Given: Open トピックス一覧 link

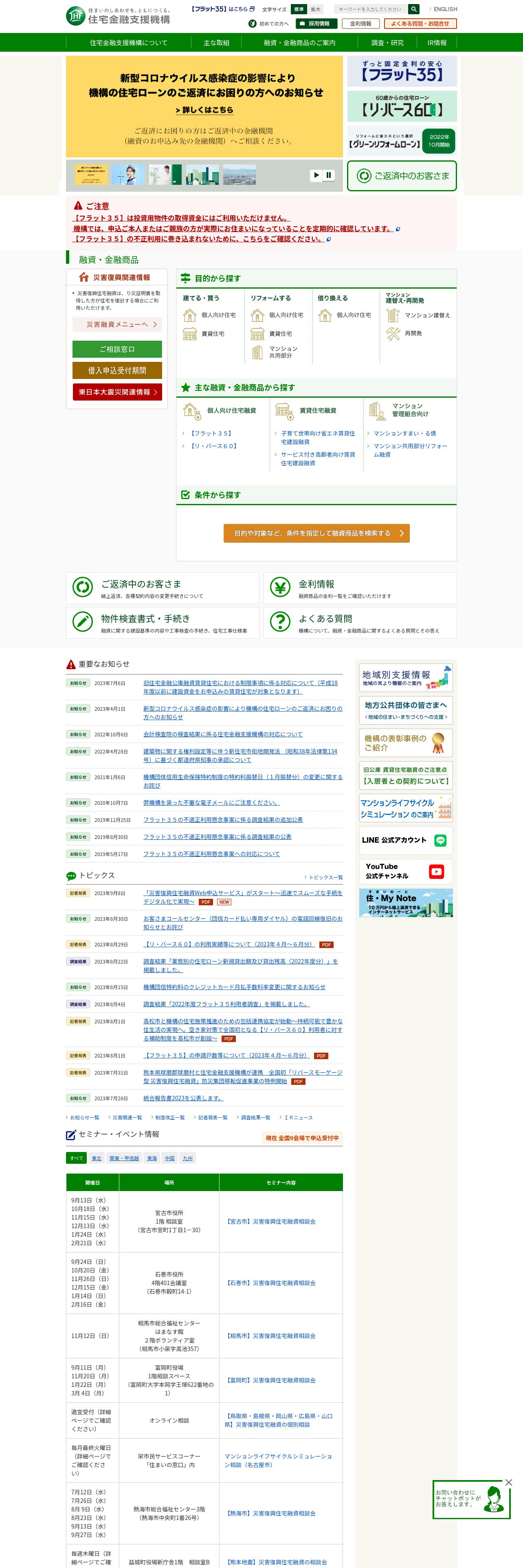Looking at the screenshot, I should coord(325,877).
